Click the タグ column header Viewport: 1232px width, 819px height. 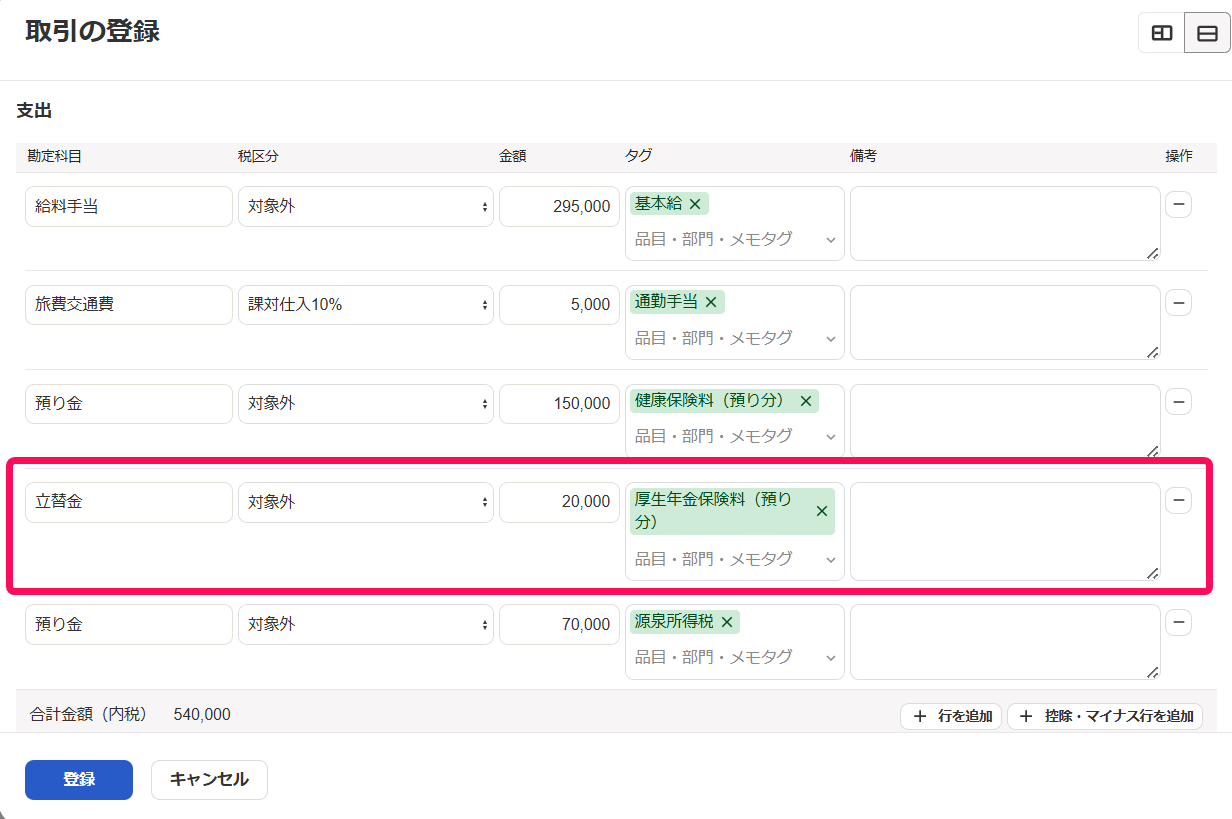(638, 156)
